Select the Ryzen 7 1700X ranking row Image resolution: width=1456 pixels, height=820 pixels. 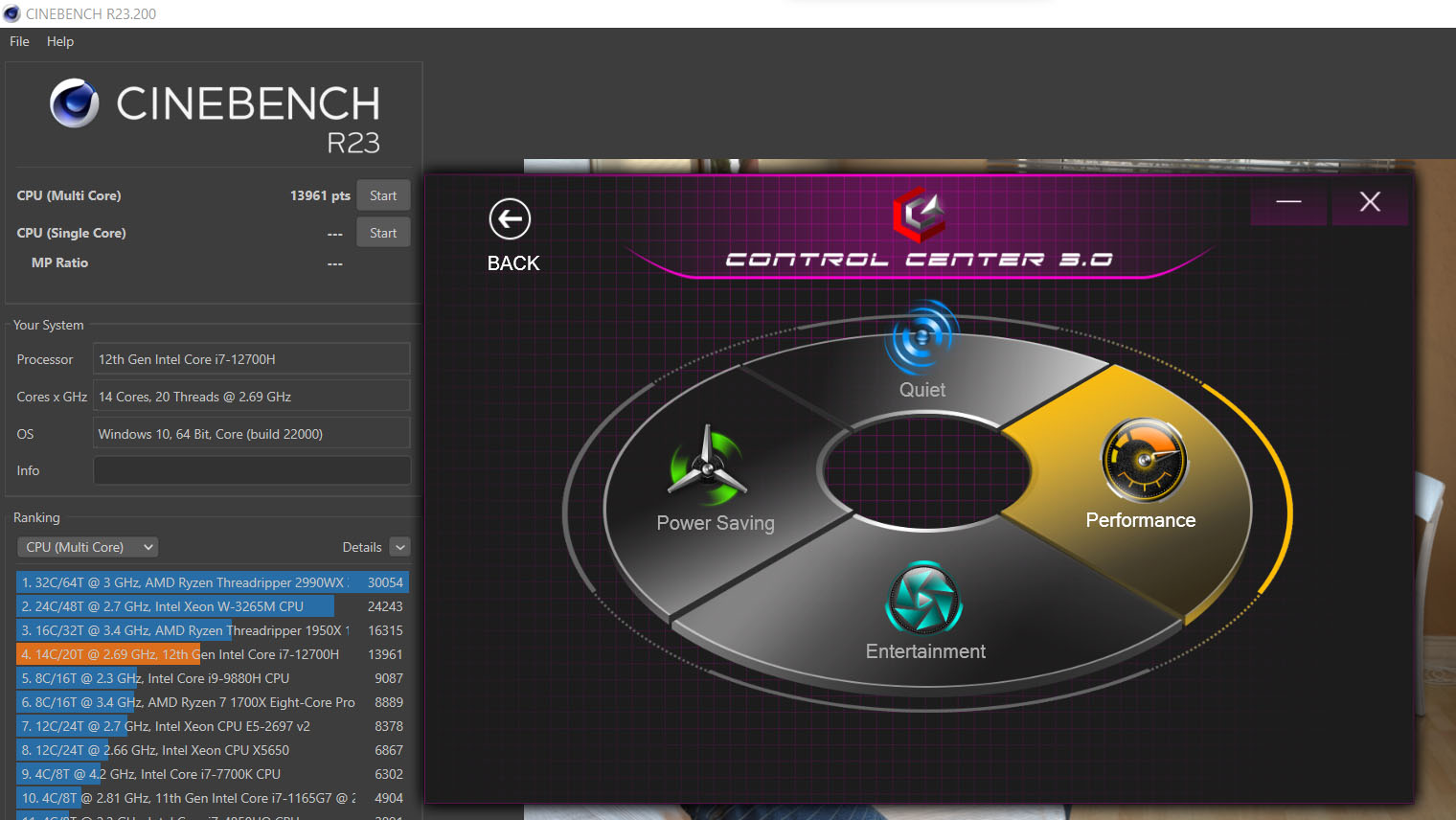[x=213, y=702]
